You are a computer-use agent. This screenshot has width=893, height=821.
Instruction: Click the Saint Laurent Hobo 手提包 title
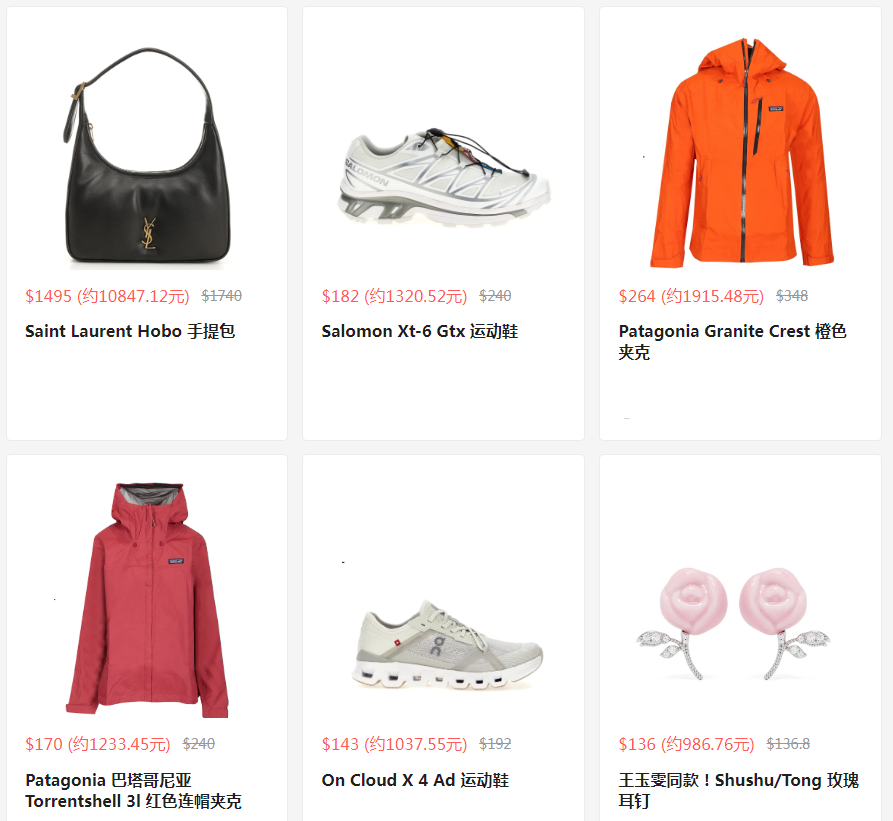(130, 331)
